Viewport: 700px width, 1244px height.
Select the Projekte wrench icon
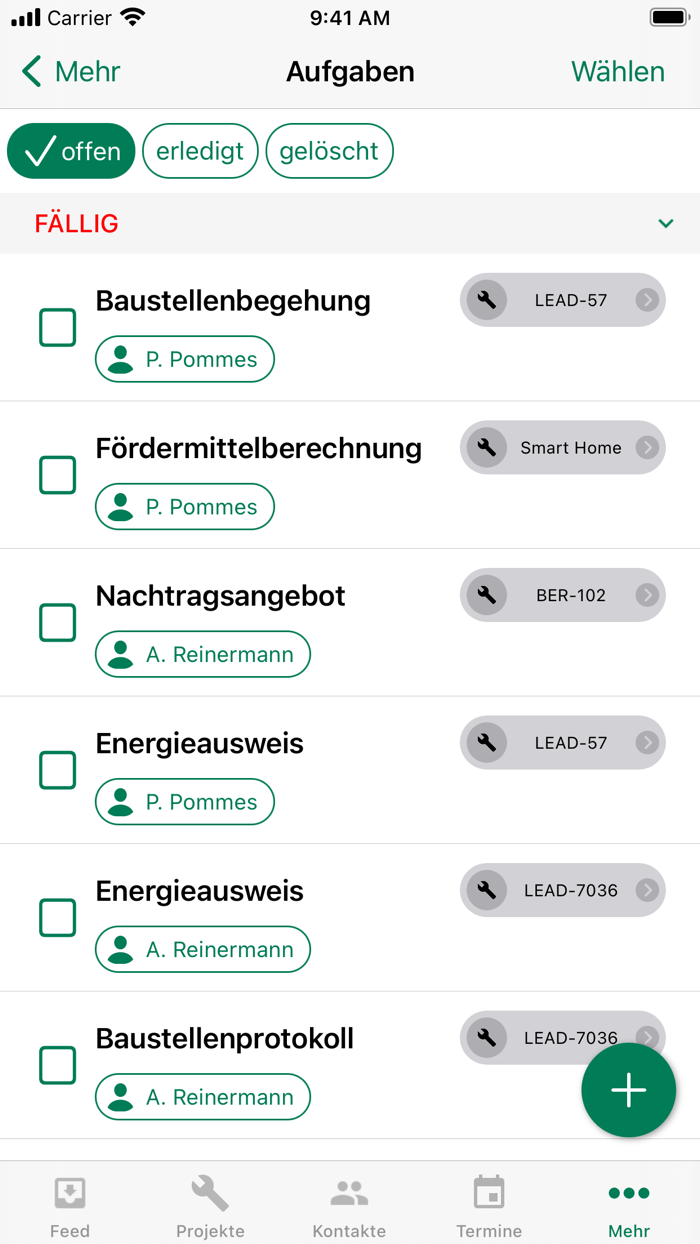tap(209, 1193)
